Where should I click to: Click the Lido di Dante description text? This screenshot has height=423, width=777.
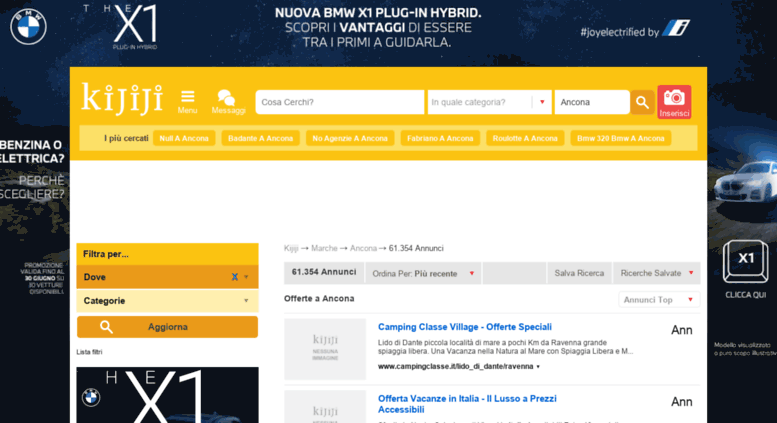(505, 347)
